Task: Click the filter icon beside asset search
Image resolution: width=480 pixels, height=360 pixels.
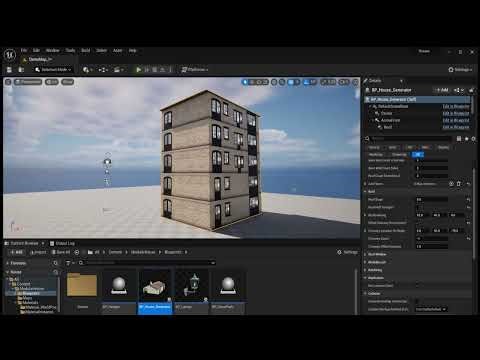Action: pyautogui.click(x=70, y=263)
